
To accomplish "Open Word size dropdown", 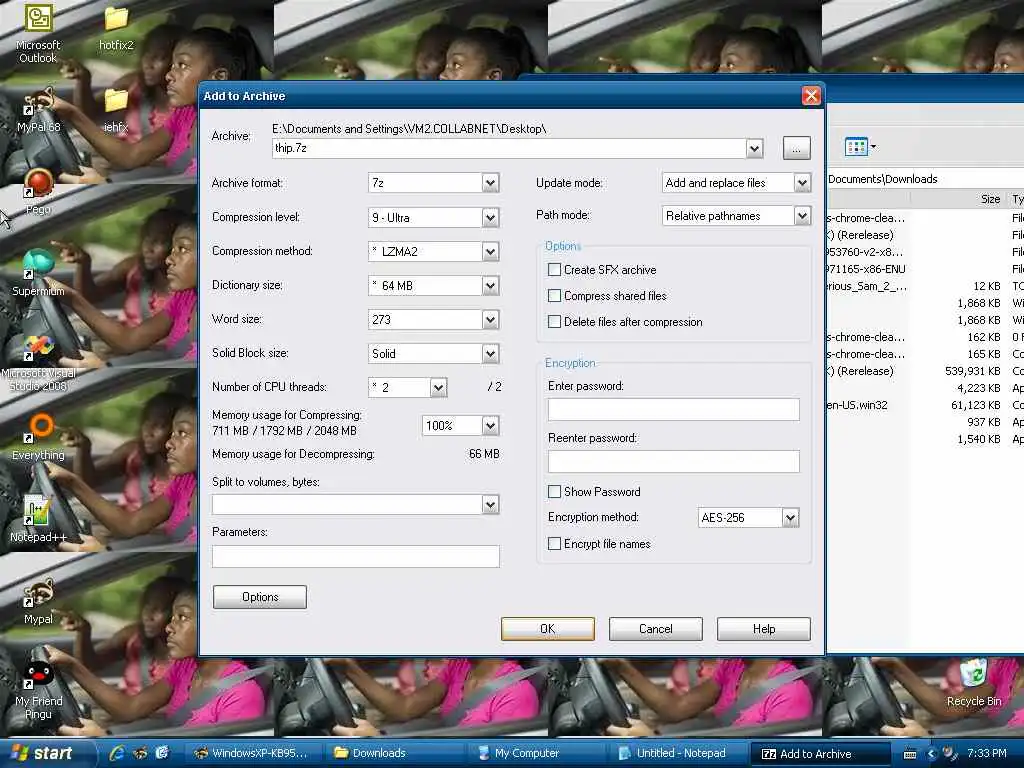I will pyautogui.click(x=490, y=319).
